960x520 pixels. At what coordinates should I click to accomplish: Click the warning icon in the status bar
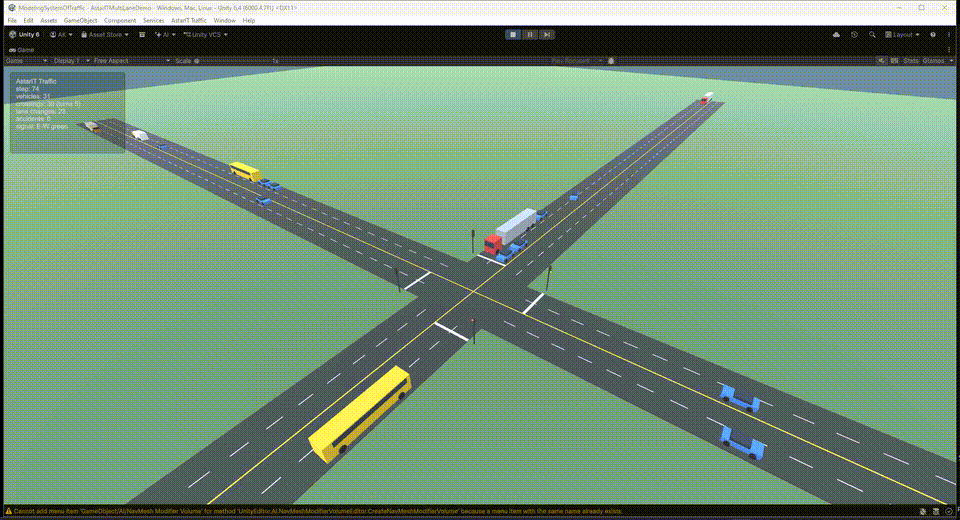[x=8, y=511]
